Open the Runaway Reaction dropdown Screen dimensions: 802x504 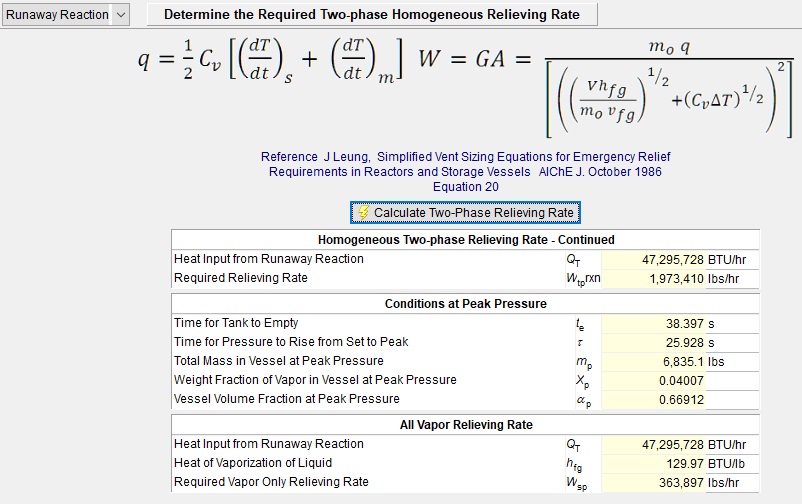65,15
